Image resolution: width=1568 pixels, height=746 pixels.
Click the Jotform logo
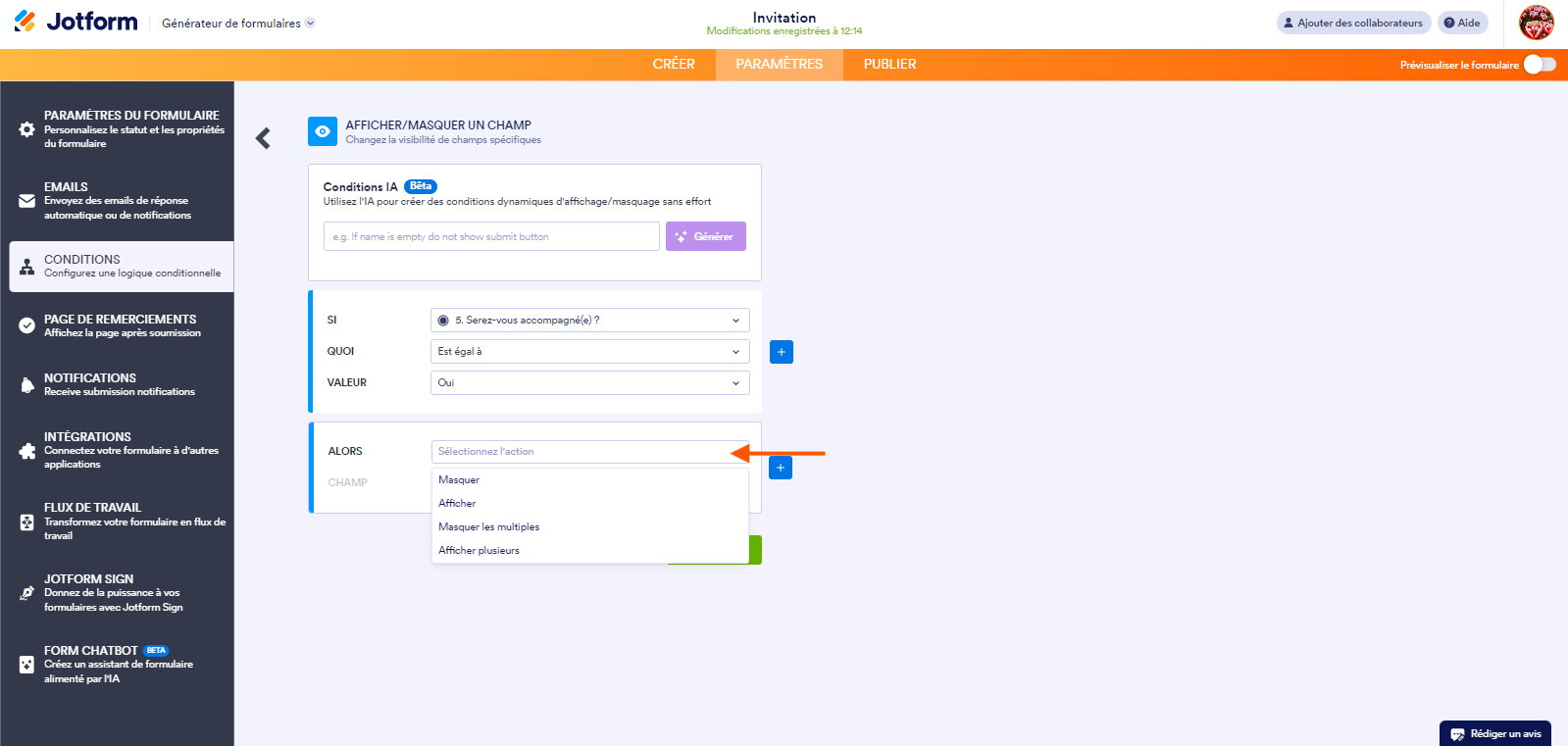pos(76,22)
